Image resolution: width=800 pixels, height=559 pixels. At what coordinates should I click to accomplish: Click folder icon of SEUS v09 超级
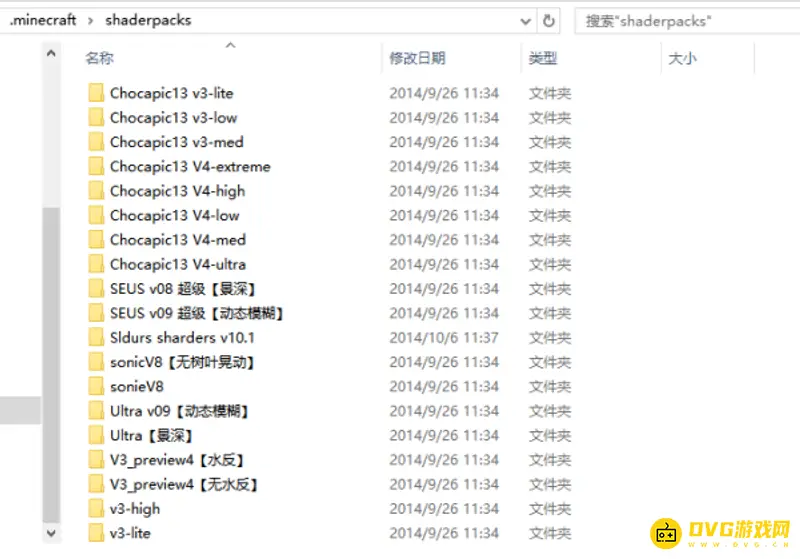(96, 314)
